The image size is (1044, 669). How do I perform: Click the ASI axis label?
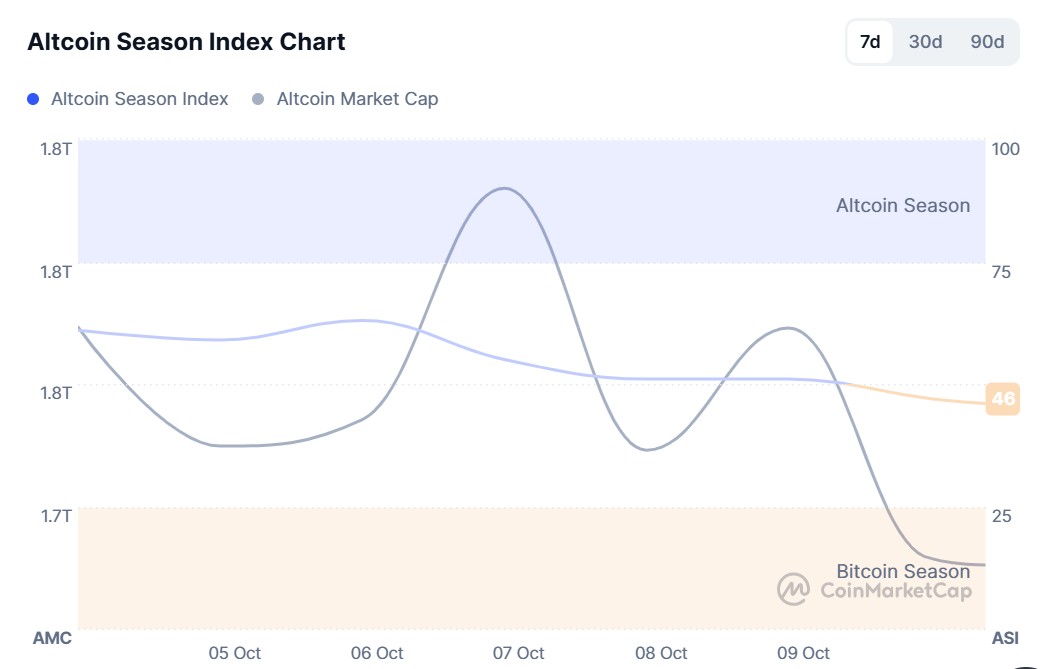pyautogui.click(x=1004, y=638)
